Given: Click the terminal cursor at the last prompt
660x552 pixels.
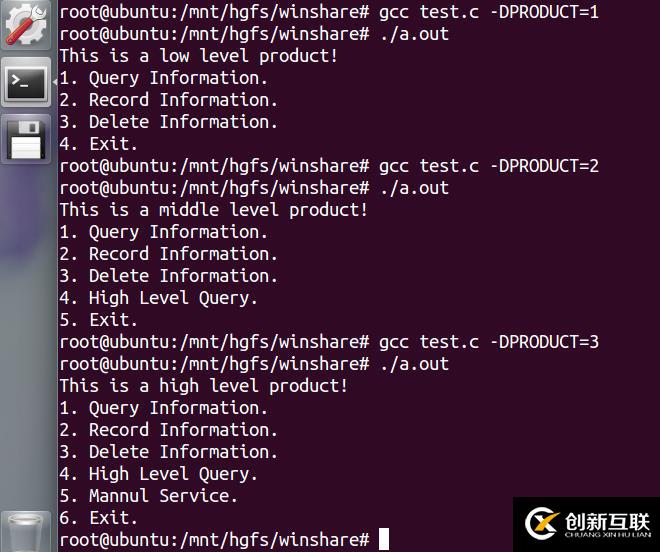Looking at the screenshot, I should [x=383, y=540].
